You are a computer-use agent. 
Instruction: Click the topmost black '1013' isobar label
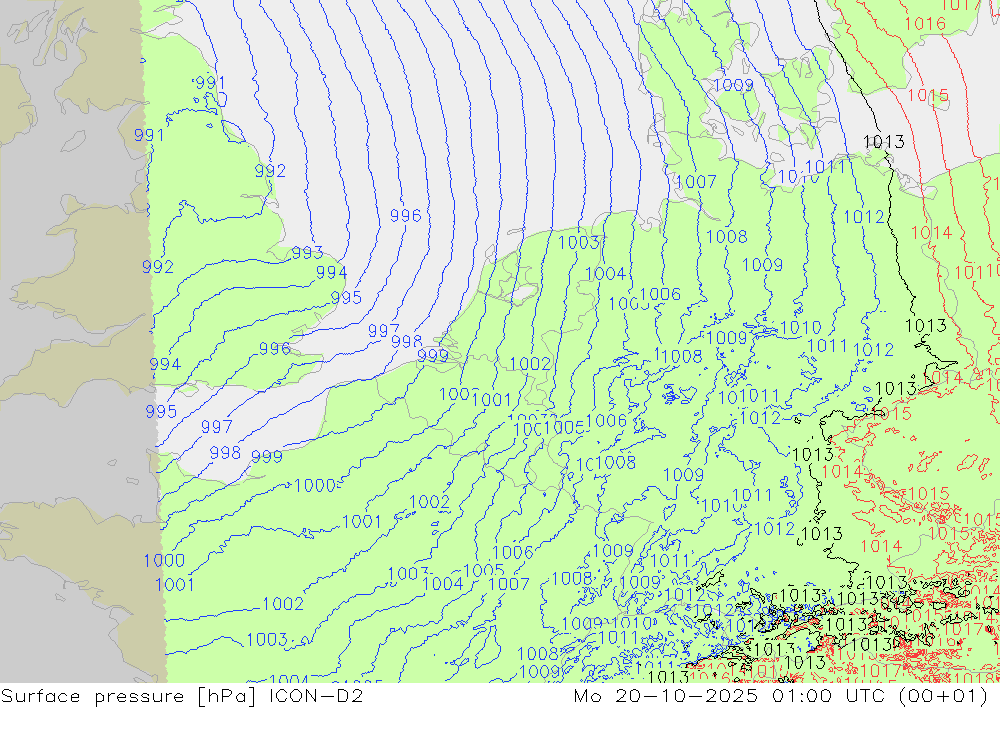pyautogui.click(x=883, y=142)
